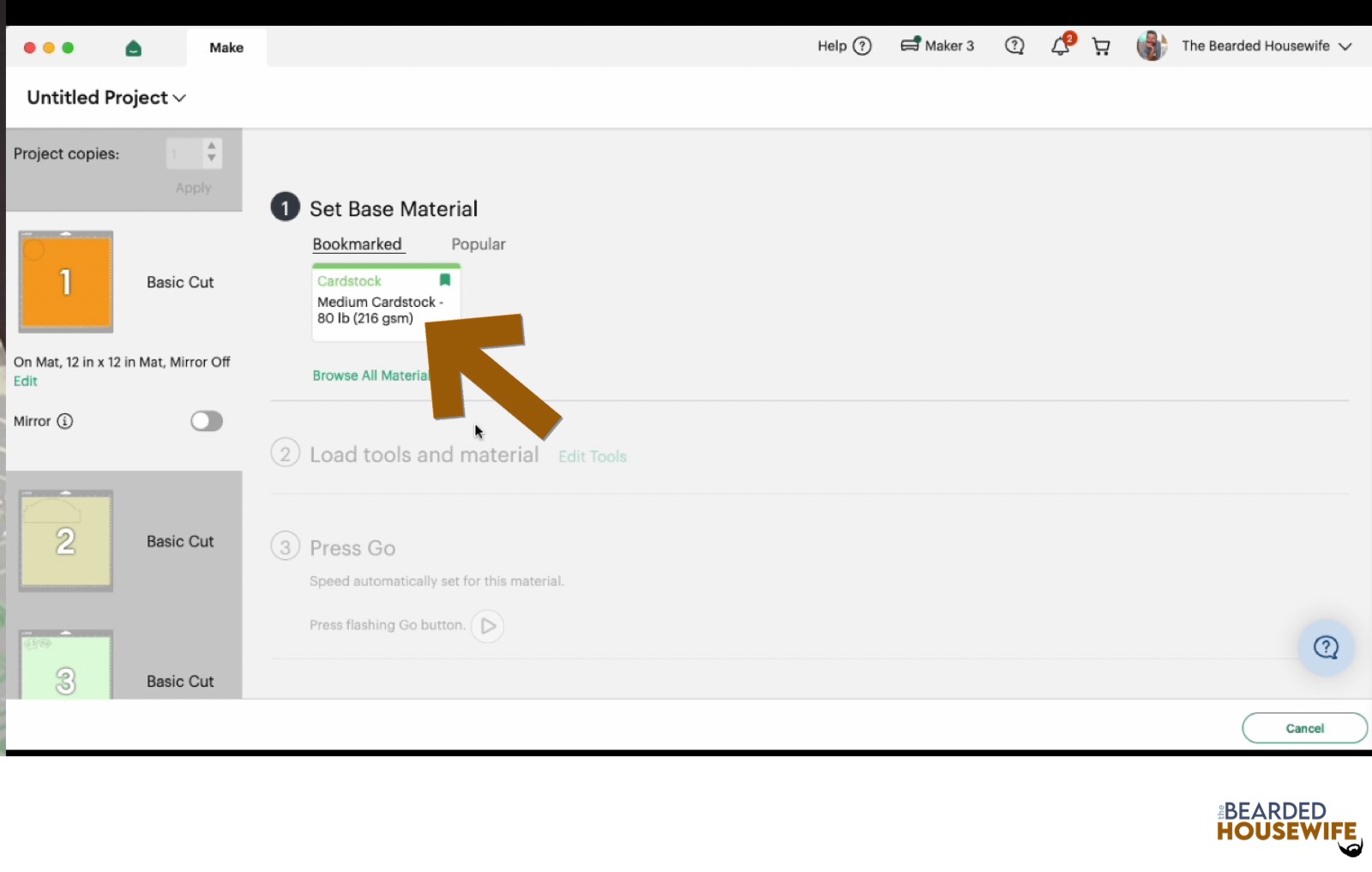Click the Go play button icon
Image resolution: width=1372 pixels, height=872 pixels.
click(x=487, y=626)
